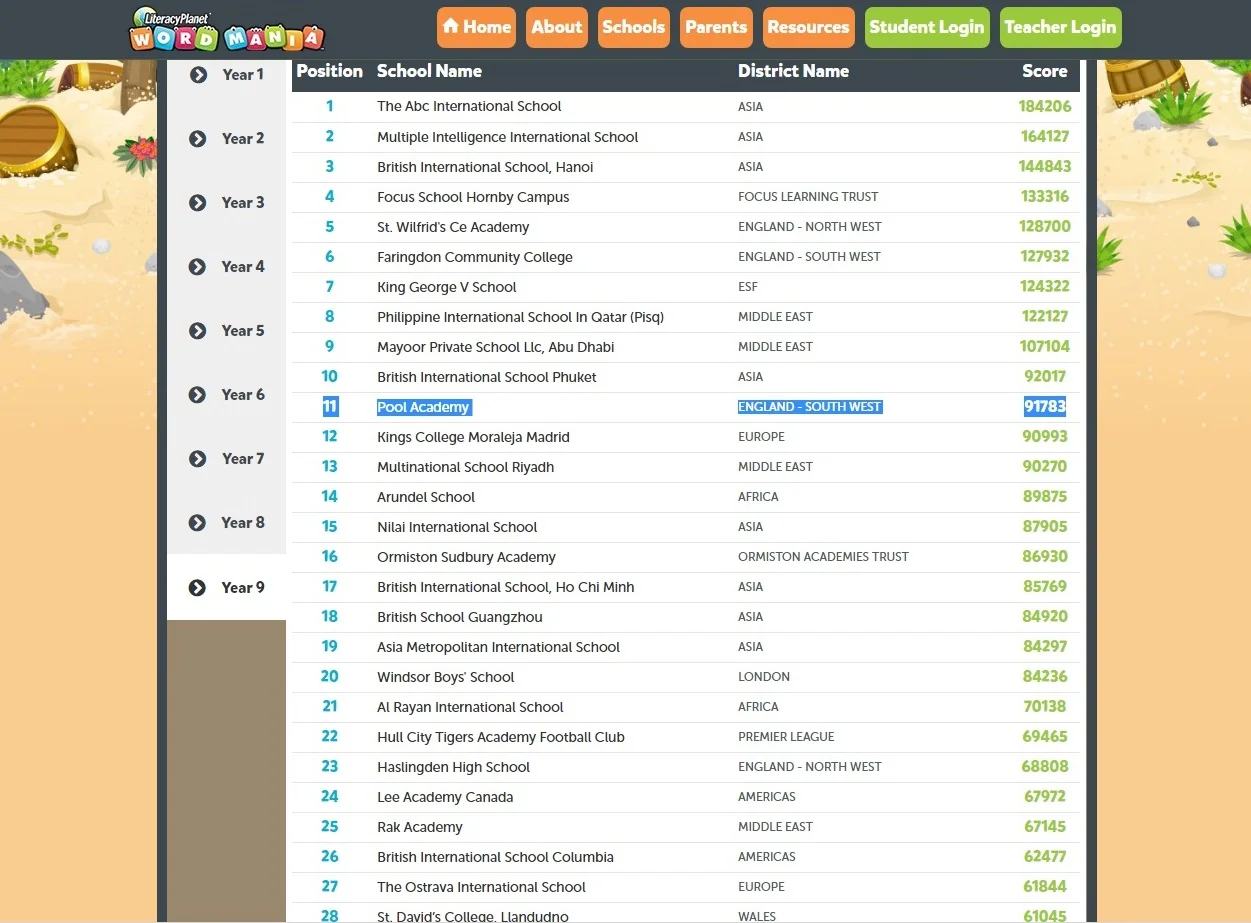Image resolution: width=1251 pixels, height=923 pixels.
Task: Click British School Guangzhou
Action: click(460, 617)
